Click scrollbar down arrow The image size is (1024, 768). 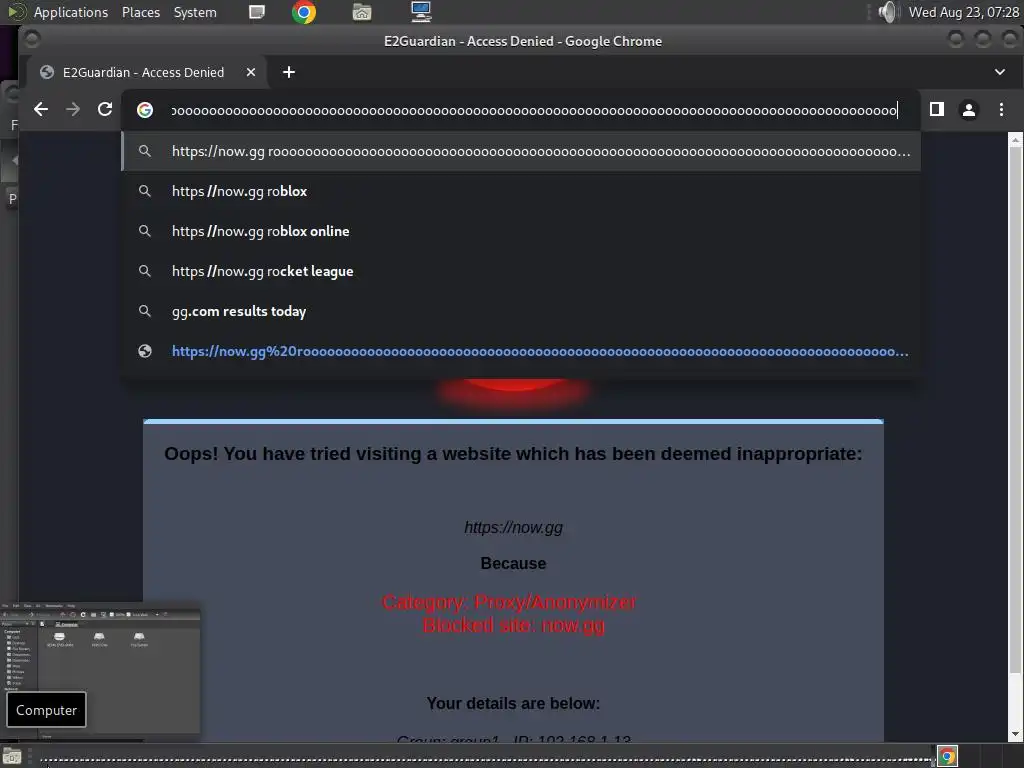point(1015,734)
